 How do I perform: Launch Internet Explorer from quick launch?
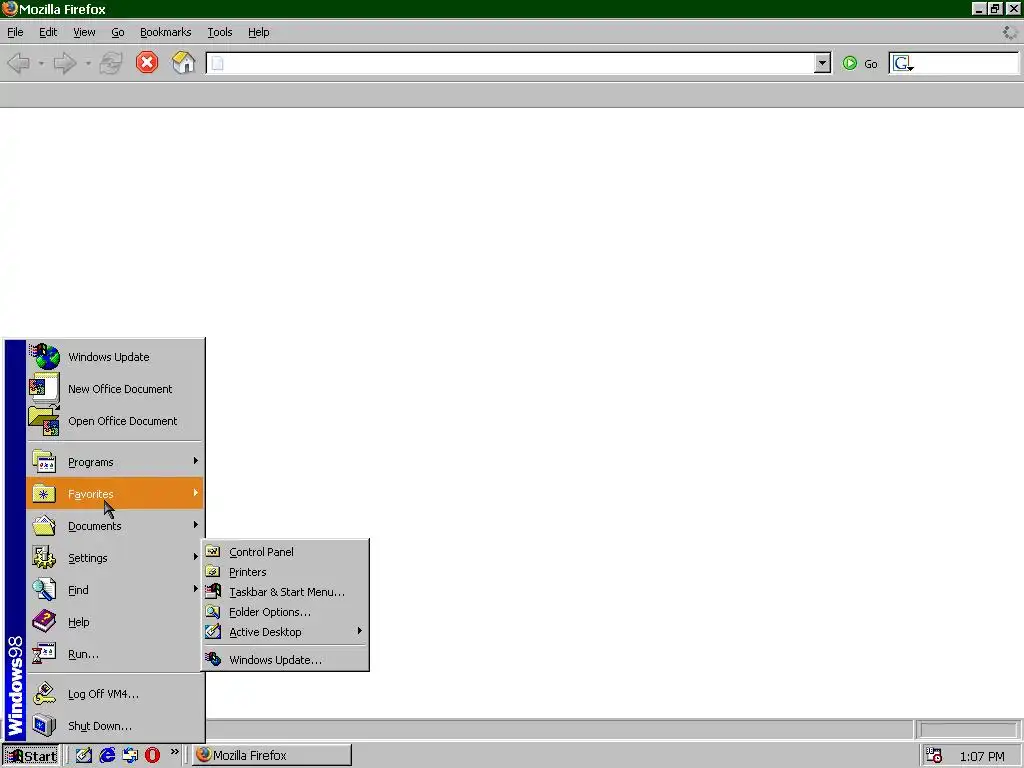[x=107, y=755]
